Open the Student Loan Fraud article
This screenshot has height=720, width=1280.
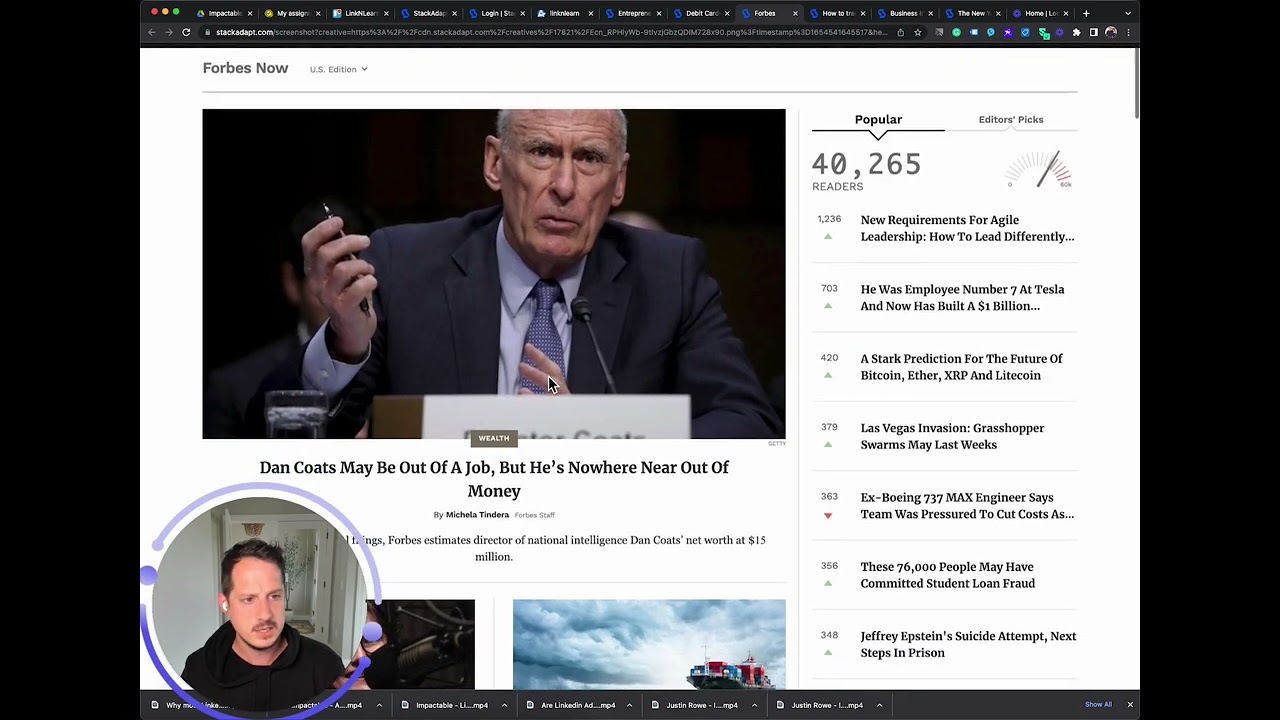[947, 575]
